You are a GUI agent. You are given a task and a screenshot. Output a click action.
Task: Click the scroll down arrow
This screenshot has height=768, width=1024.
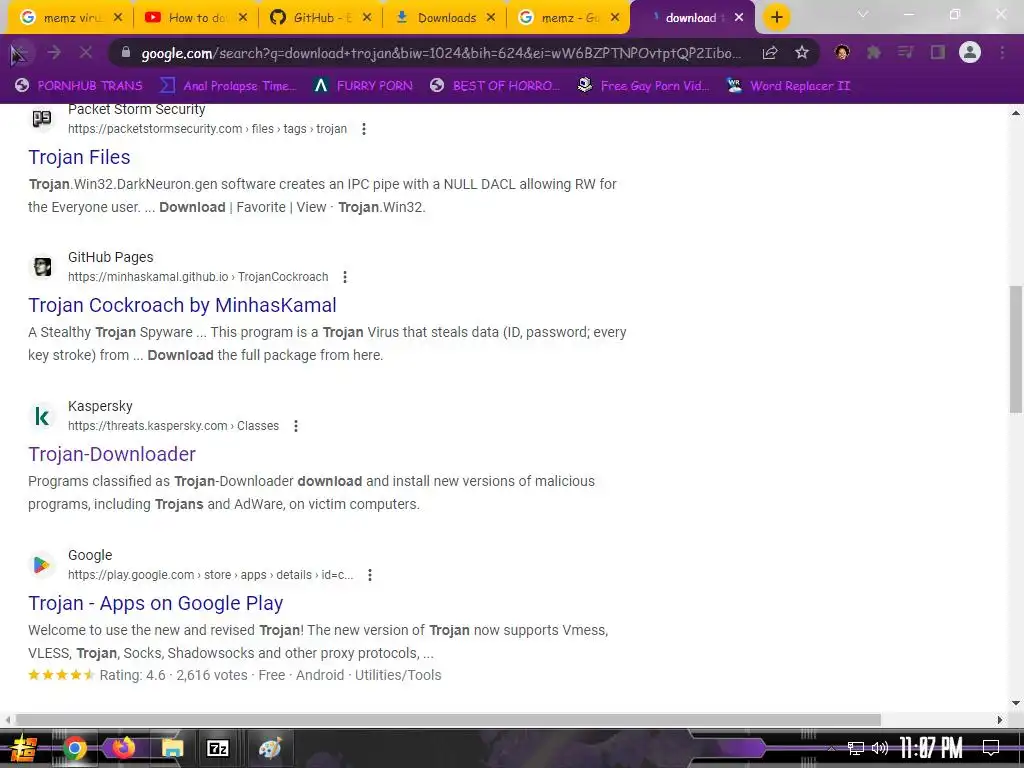[1016, 703]
